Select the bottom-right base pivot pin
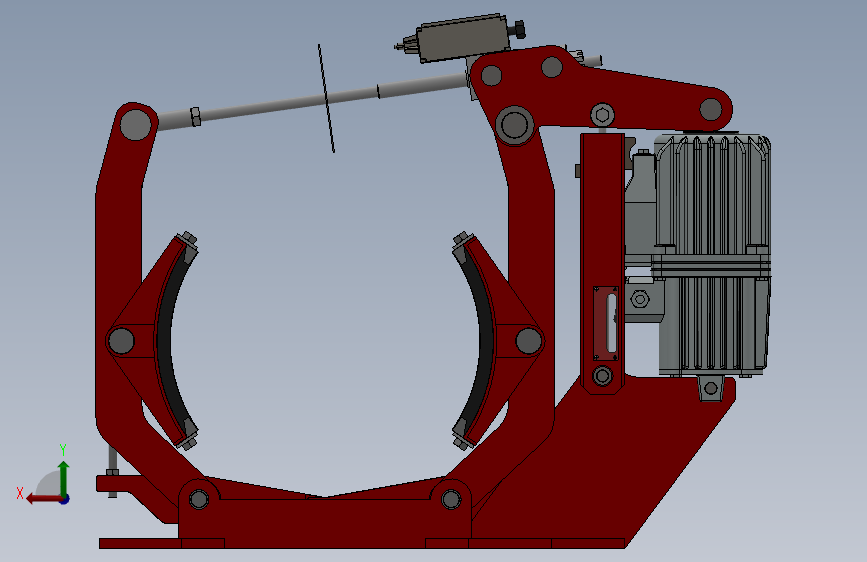Image resolution: width=867 pixels, height=562 pixels. pos(451,499)
